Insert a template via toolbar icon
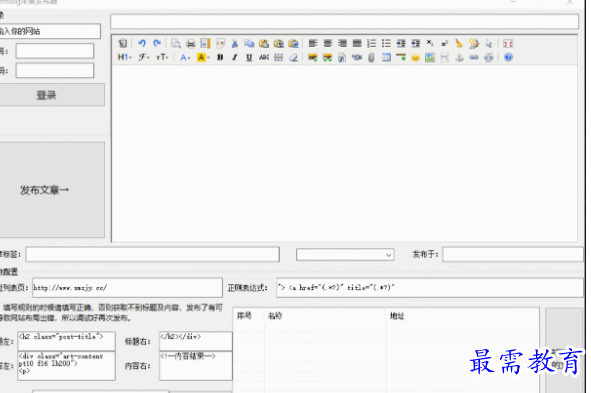Viewport: 591px width, 393px height. pyautogui.click(x=205, y=43)
